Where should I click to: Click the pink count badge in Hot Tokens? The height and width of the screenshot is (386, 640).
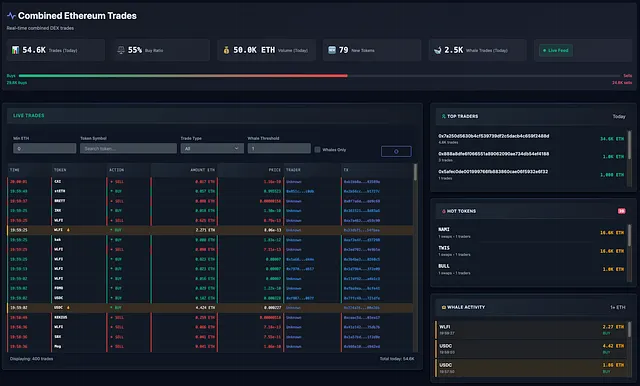coord(621,211)
